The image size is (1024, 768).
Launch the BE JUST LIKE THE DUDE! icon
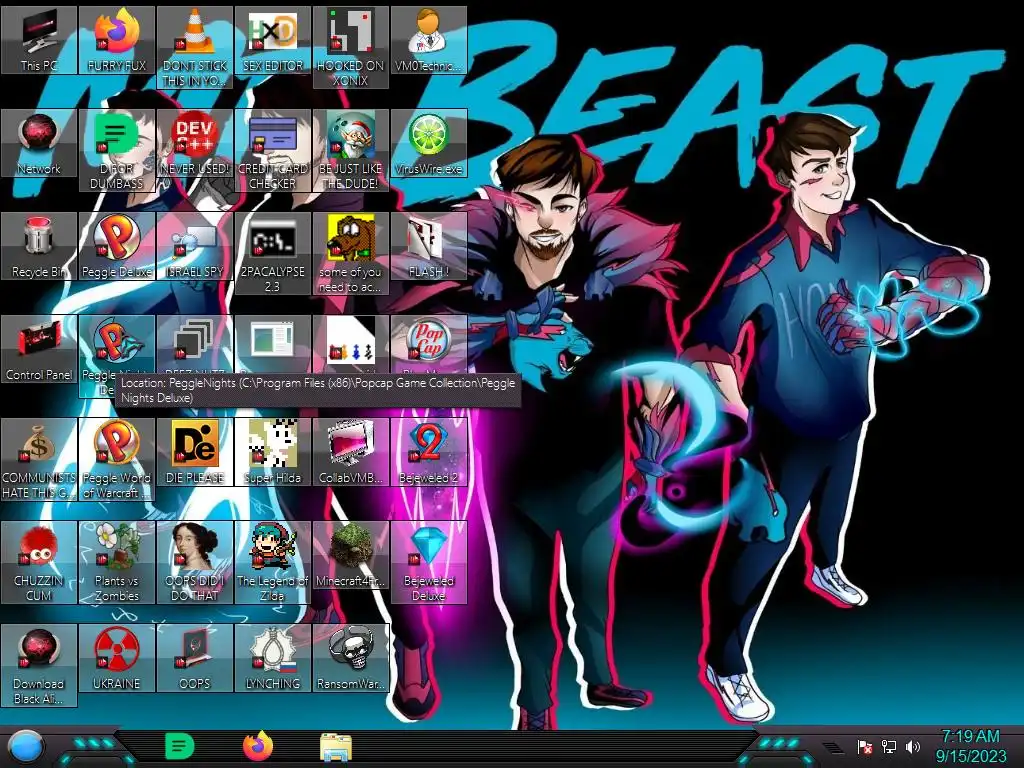click(x=351, y=150)
